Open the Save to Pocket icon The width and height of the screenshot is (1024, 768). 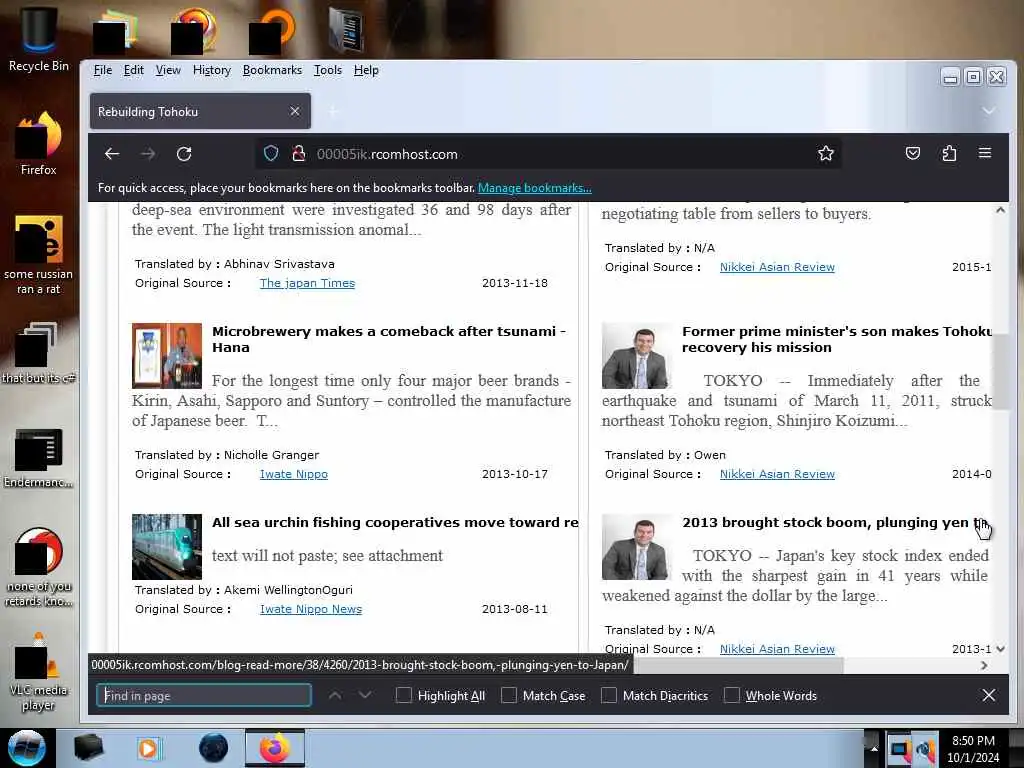[913, 153]
